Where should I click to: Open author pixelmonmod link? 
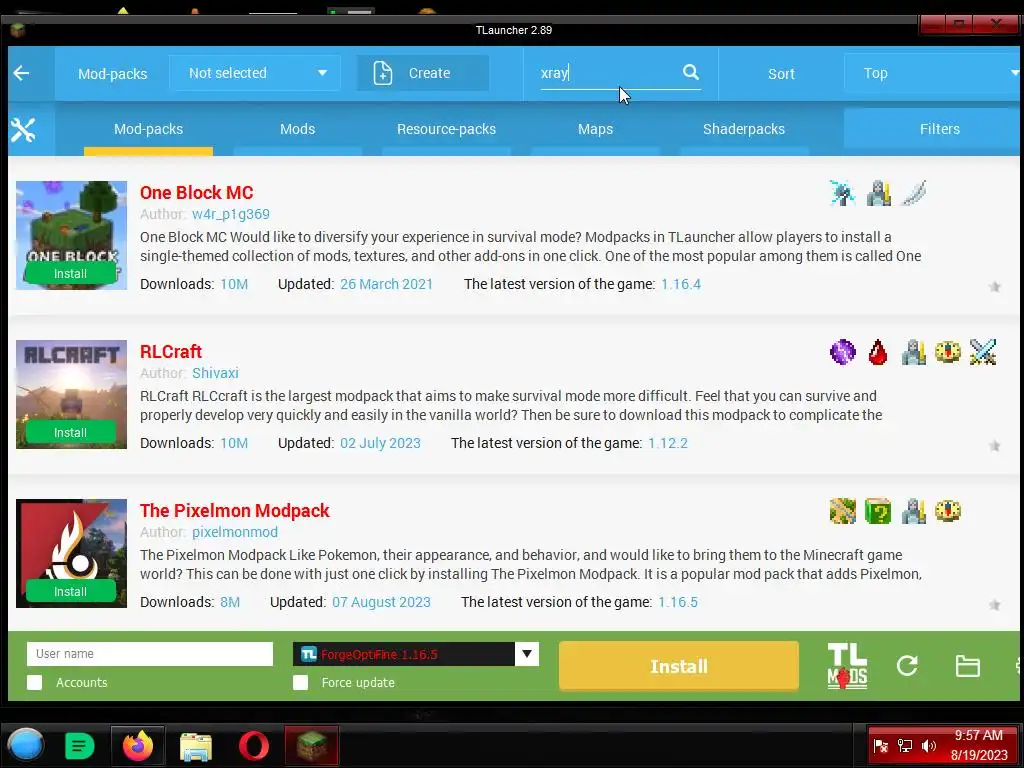pos(235,532)
